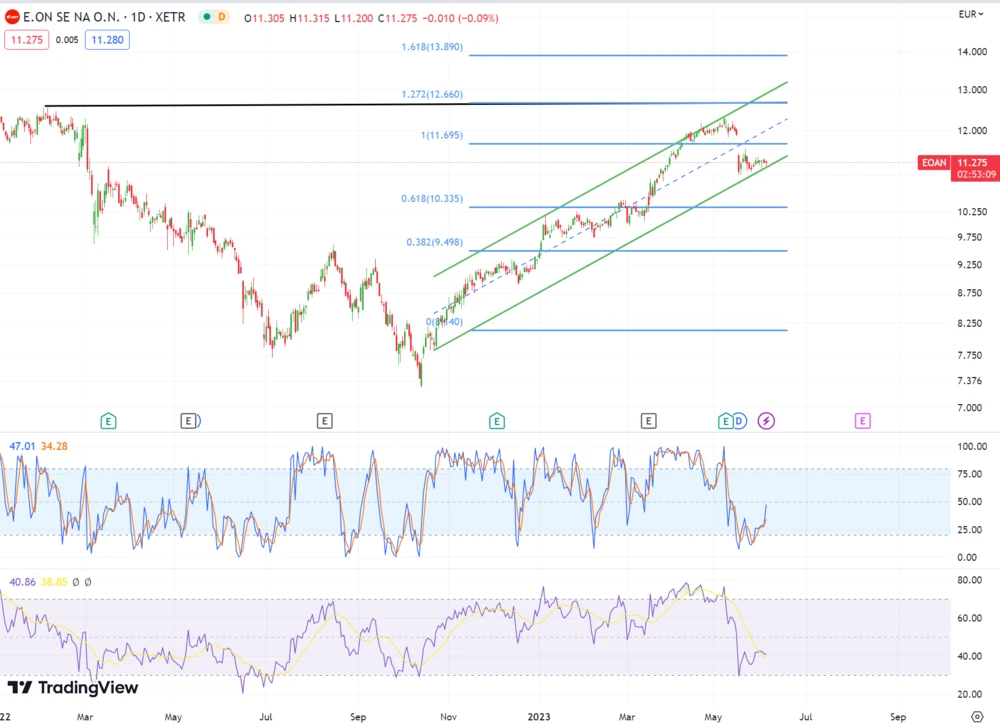This screenshot has width=1000, height=727.
Task: Click the first green earnings E marker
Action: pyautogui.click(x=108, y=421)
